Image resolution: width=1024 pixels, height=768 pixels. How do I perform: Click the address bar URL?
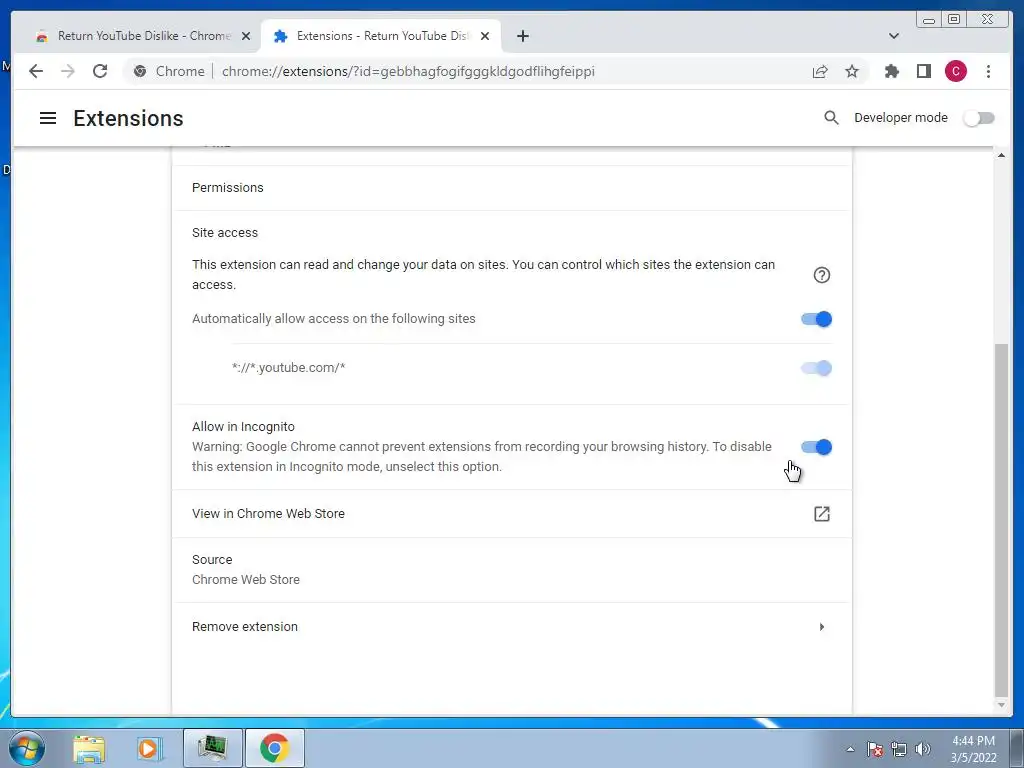click(x=408, y=71)
